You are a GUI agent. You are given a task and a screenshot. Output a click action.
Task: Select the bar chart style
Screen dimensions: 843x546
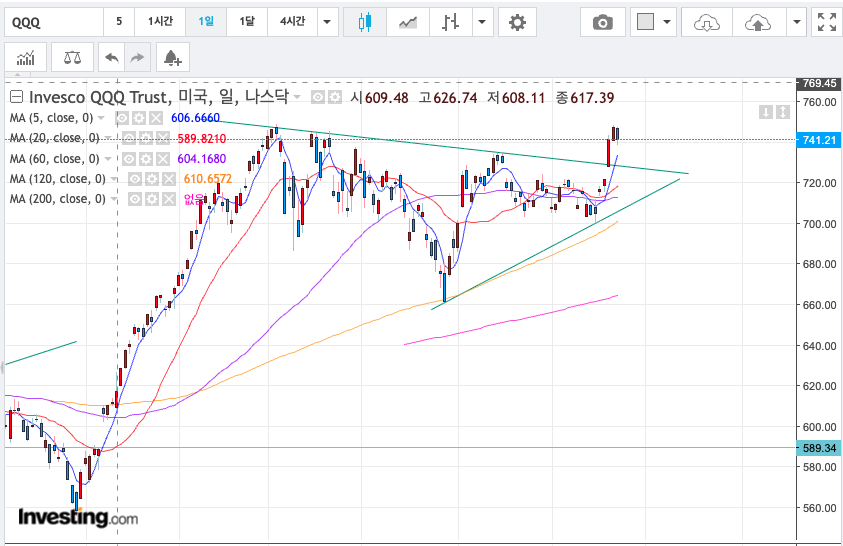[451, 22]
